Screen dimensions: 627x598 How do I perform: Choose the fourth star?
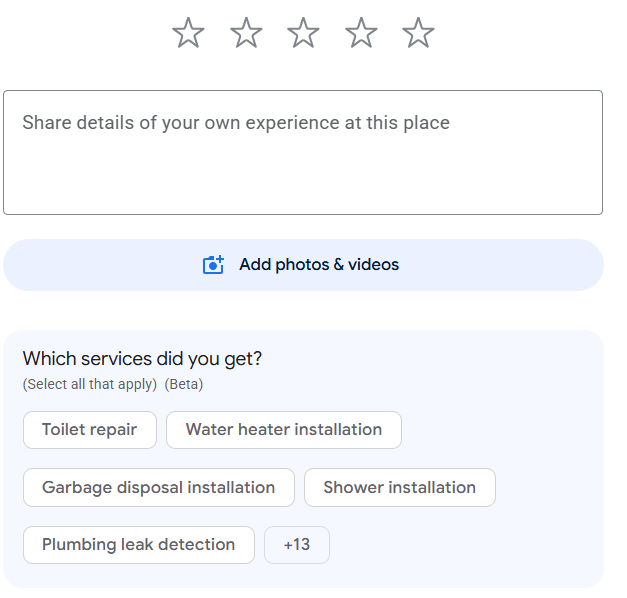click(x=361, y=33)
